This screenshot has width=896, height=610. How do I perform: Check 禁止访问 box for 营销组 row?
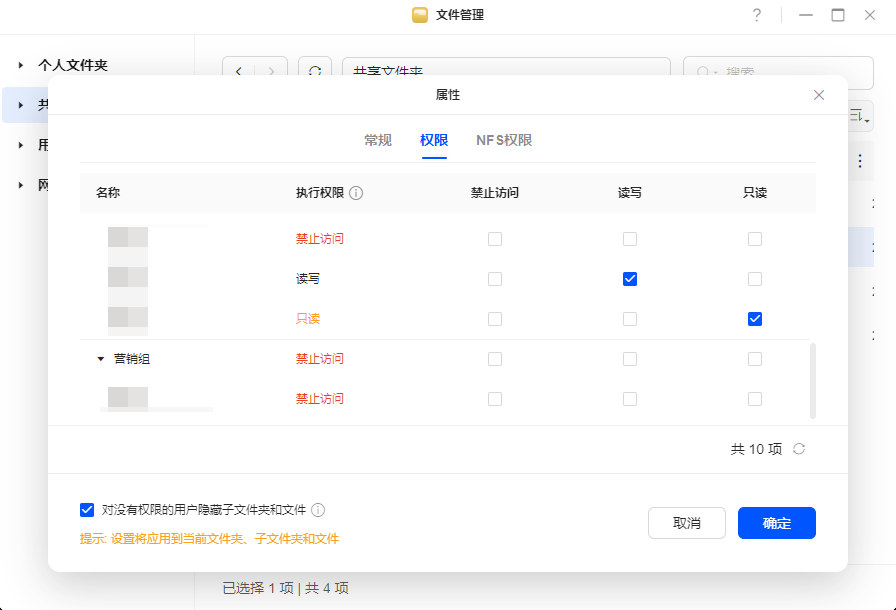495,359
